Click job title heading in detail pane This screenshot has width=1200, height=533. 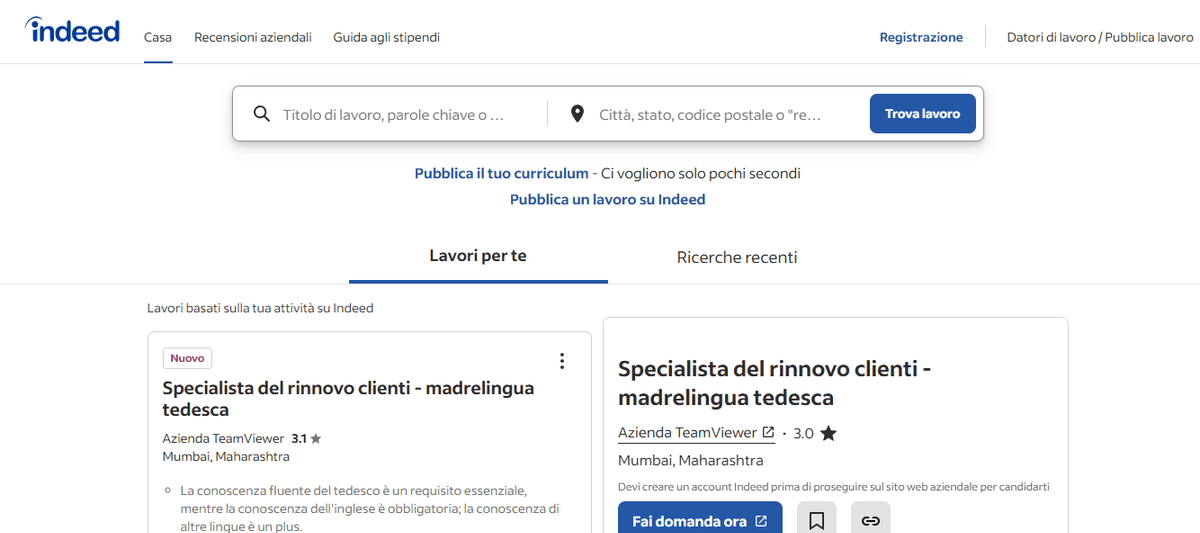775,383
